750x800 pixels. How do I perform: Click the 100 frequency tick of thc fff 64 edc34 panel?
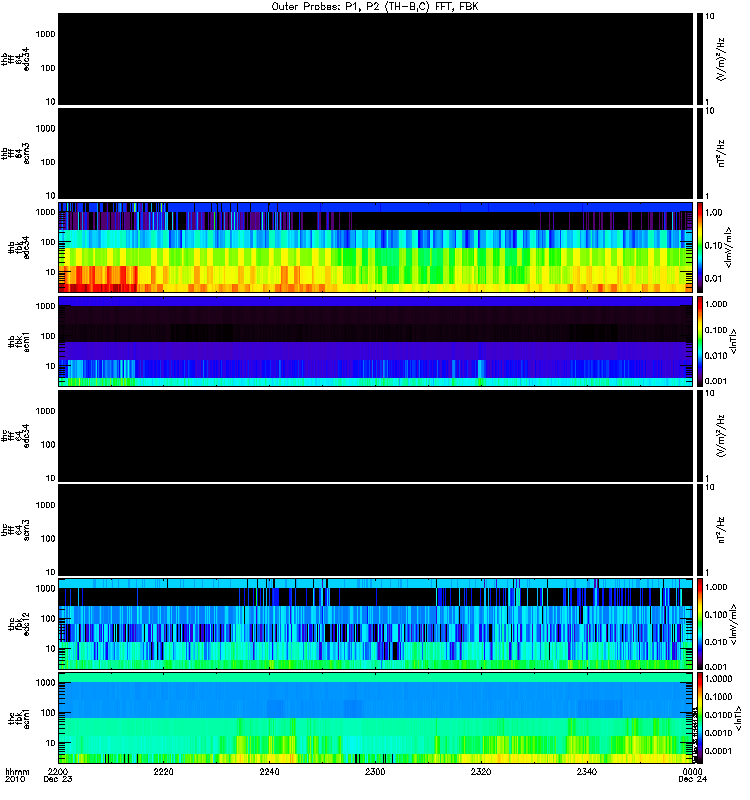click(x=47, y=445)
